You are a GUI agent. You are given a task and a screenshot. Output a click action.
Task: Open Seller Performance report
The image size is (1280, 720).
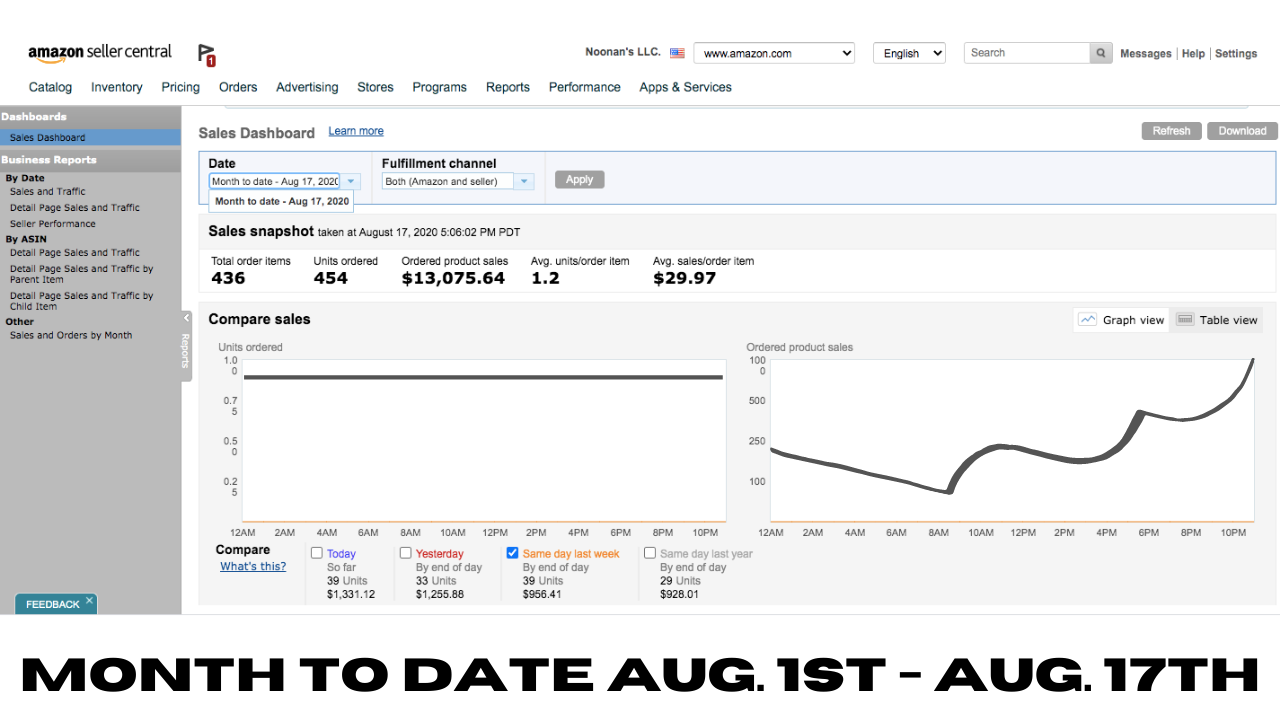coord(53,224)
